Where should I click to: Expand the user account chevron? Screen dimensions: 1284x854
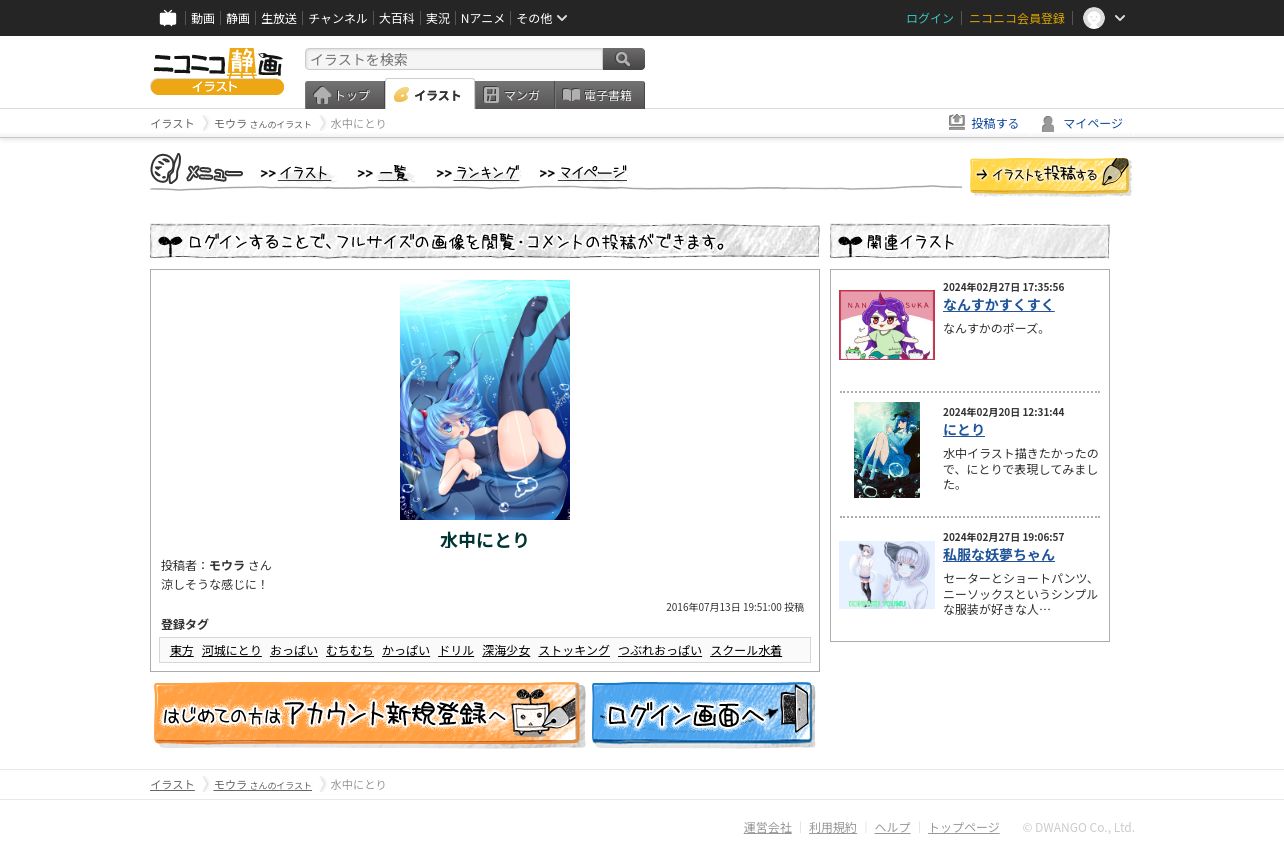click(x=1120, y=18)
